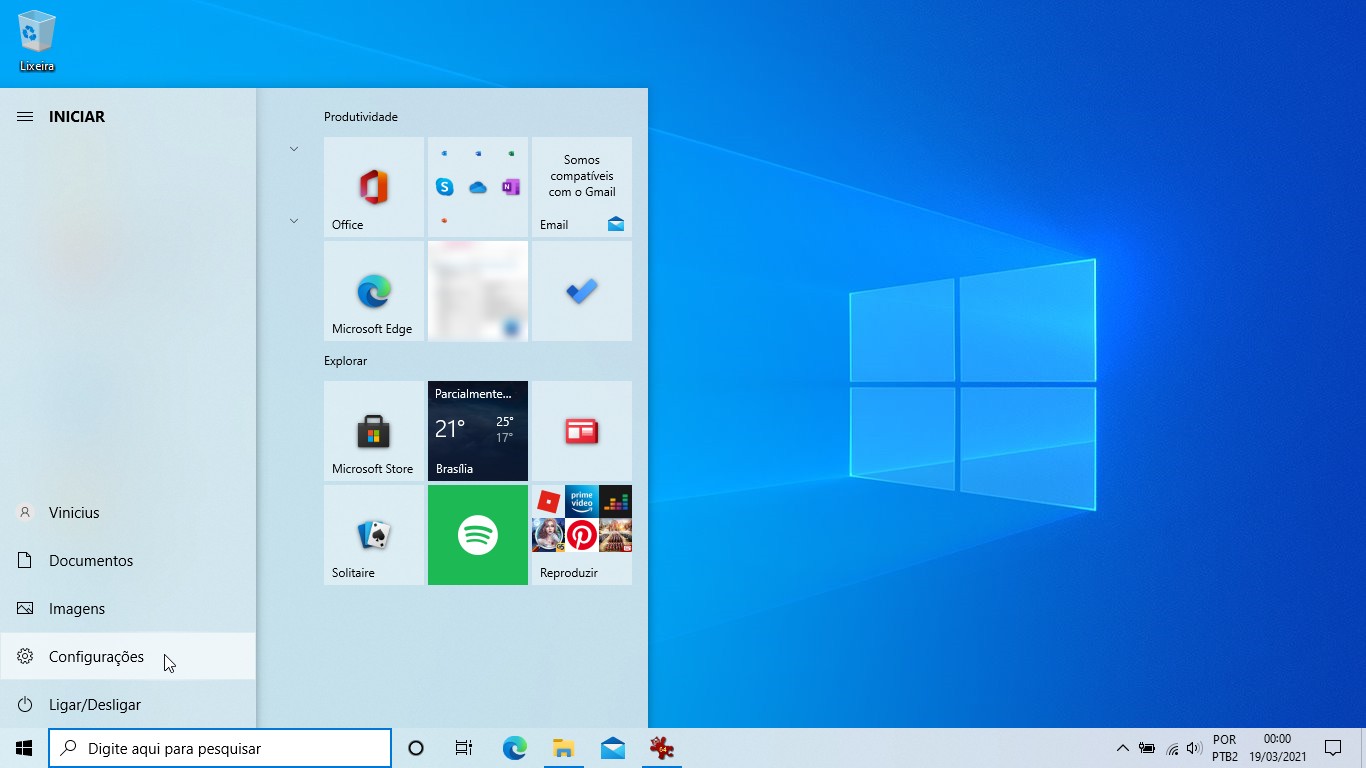Launch the Microsoft Store tile
The image size is (1366, 768).
[x=374, y=431]
